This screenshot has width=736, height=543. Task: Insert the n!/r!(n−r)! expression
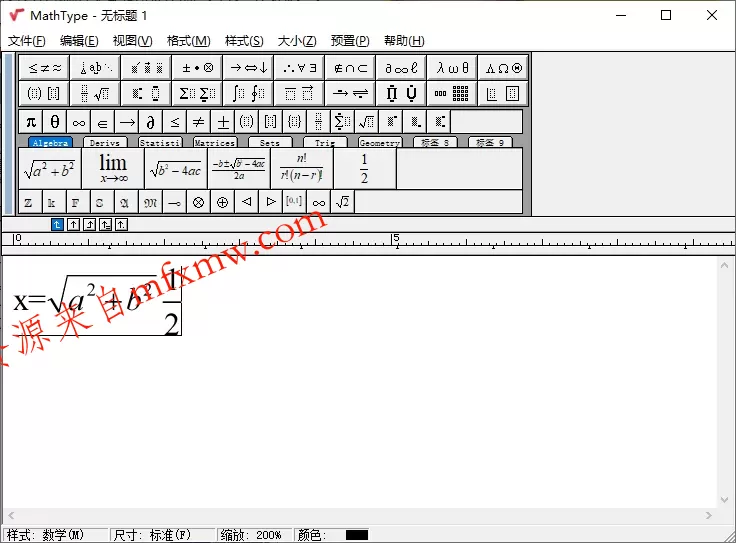click(302, 169)
